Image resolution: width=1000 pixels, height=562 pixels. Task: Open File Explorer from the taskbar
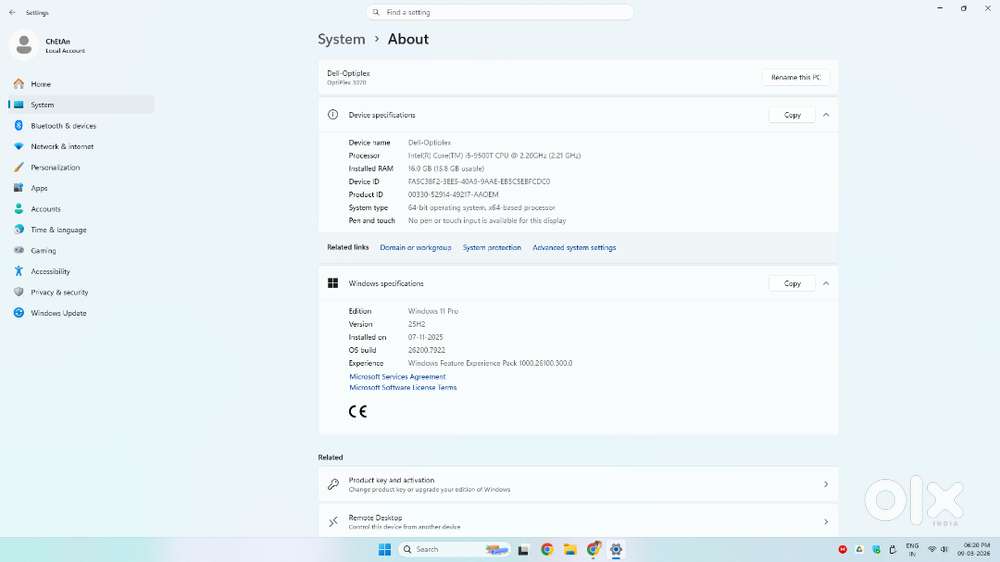(x=570, y=549)
